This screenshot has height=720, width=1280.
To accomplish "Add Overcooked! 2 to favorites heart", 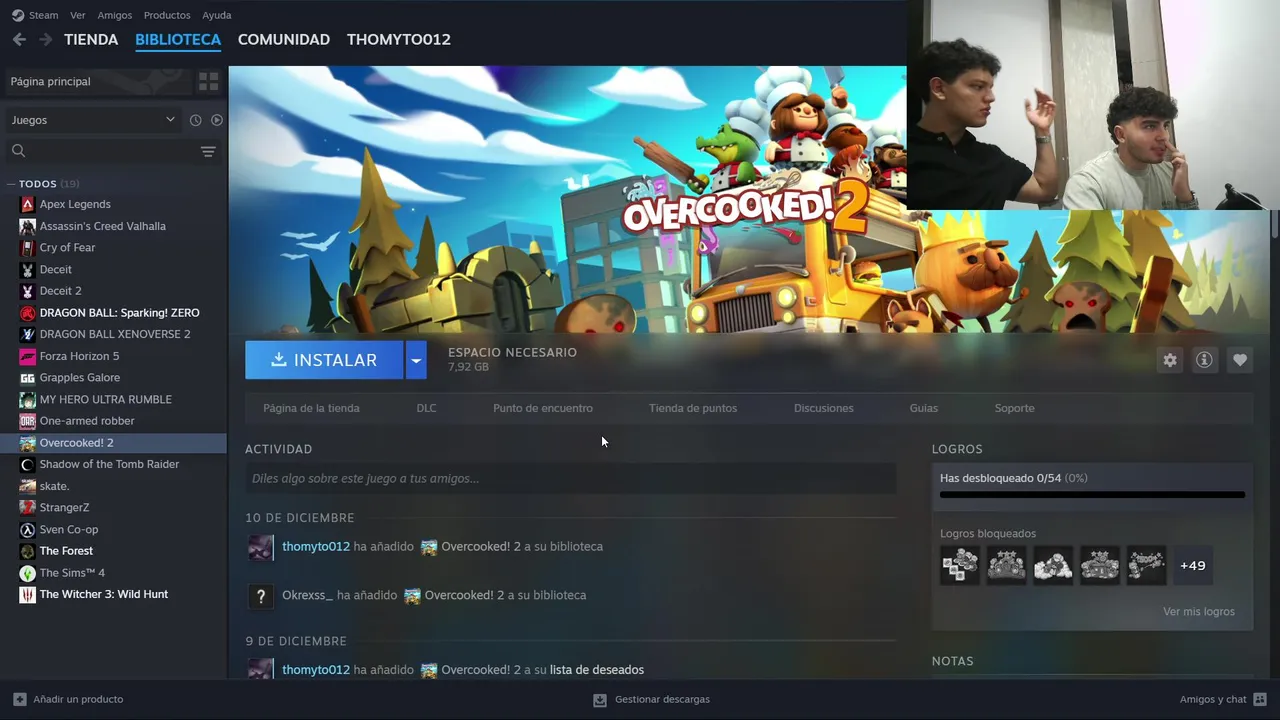I will [1239, 360].
